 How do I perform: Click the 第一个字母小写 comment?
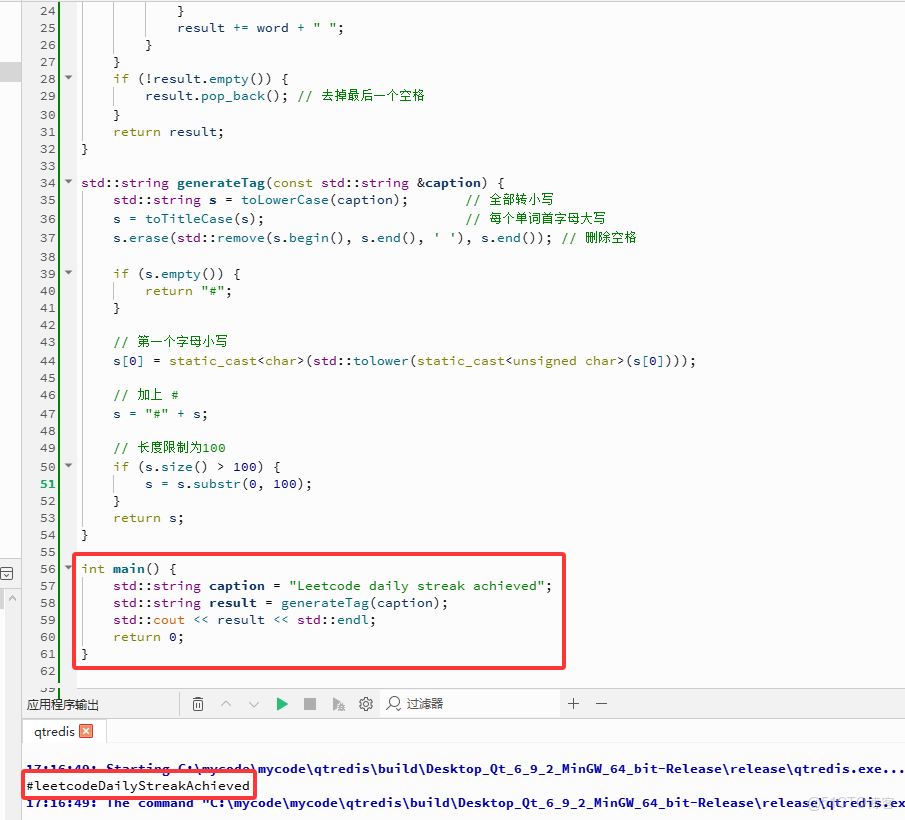click(170, 341)
